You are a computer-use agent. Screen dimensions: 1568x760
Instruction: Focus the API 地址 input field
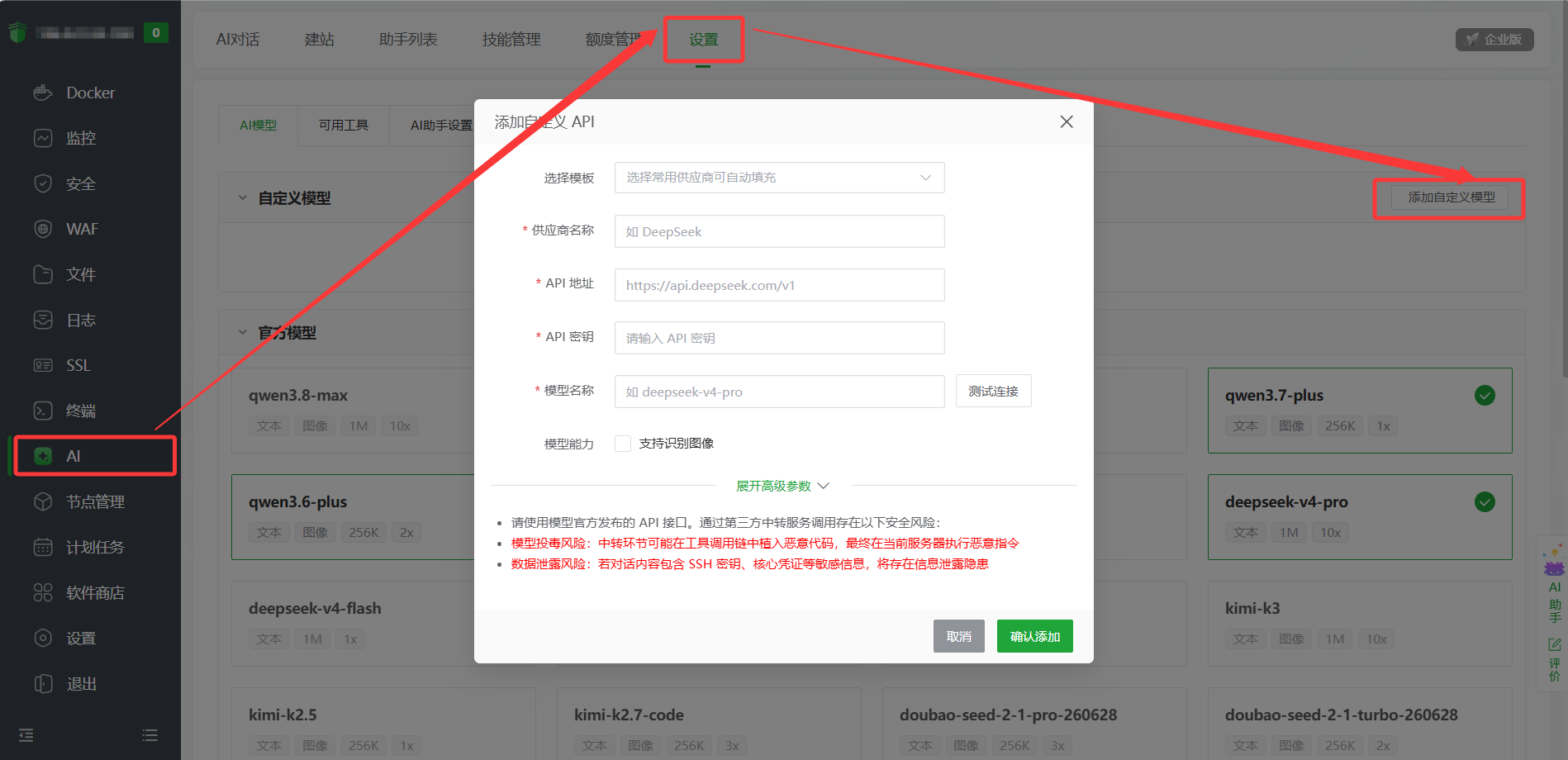779,285
